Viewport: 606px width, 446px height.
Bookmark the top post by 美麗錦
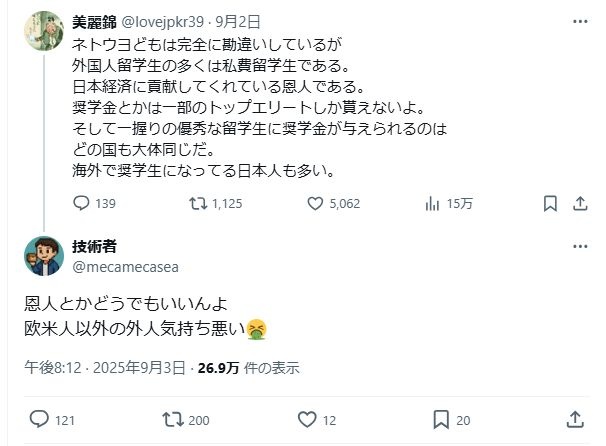(x=550, y=204)
